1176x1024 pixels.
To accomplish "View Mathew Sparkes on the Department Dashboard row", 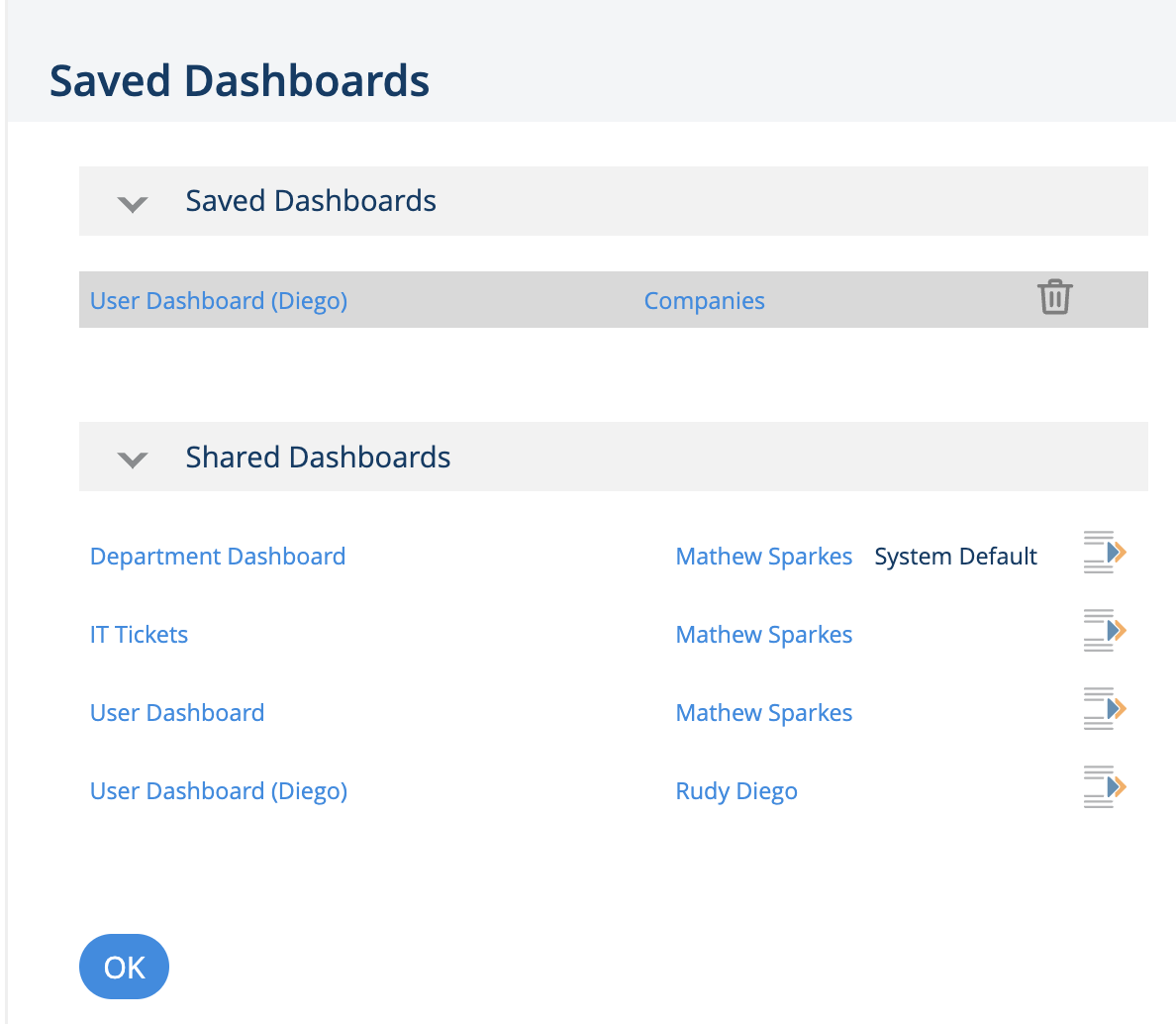I will click(x=763, y=556).
